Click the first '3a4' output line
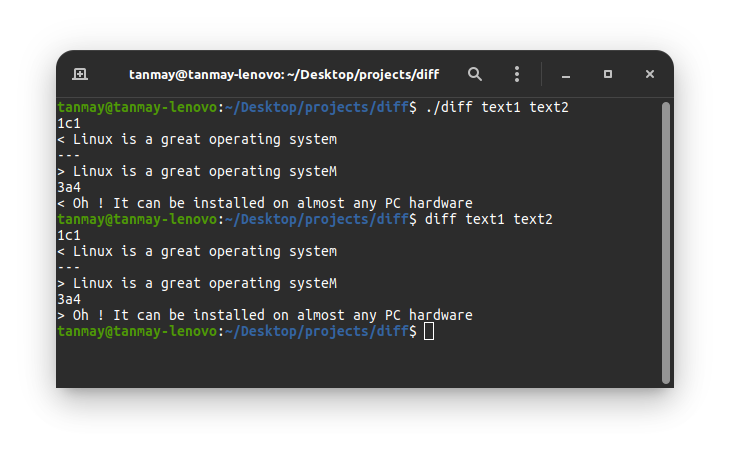This screenshot has height=450, width=730. pyautogui.click(x=69, y=188)
